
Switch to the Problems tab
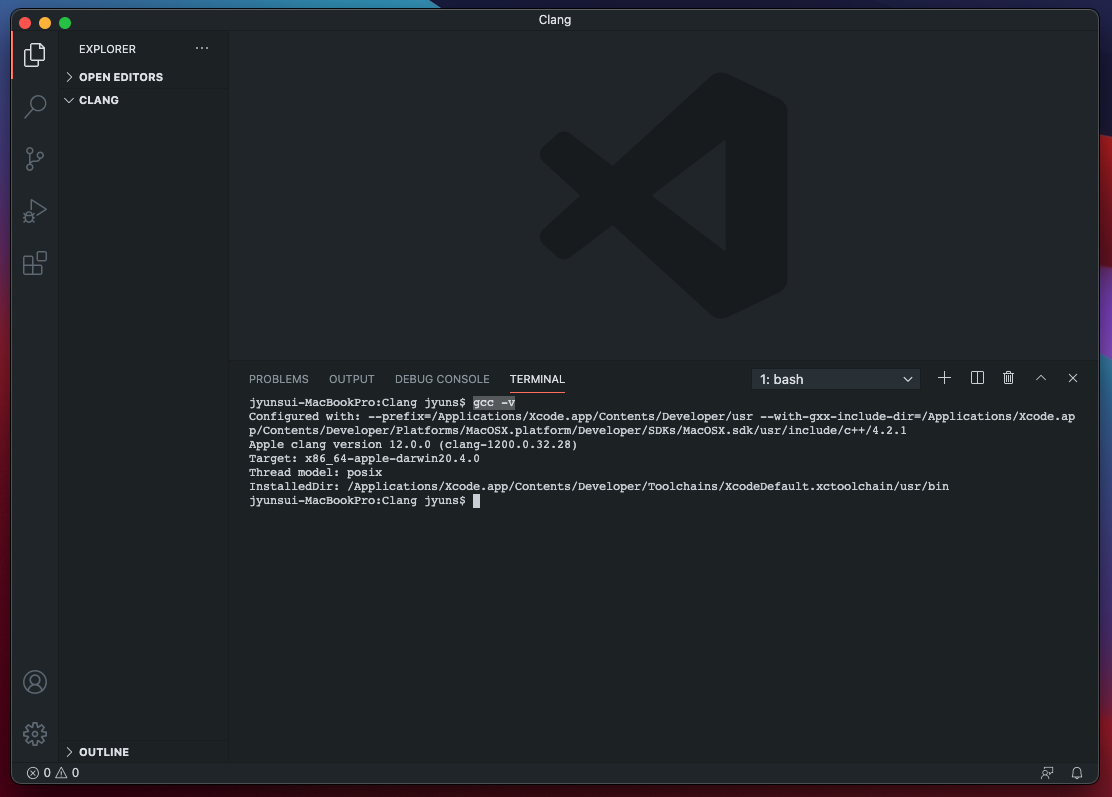point(279,379)
